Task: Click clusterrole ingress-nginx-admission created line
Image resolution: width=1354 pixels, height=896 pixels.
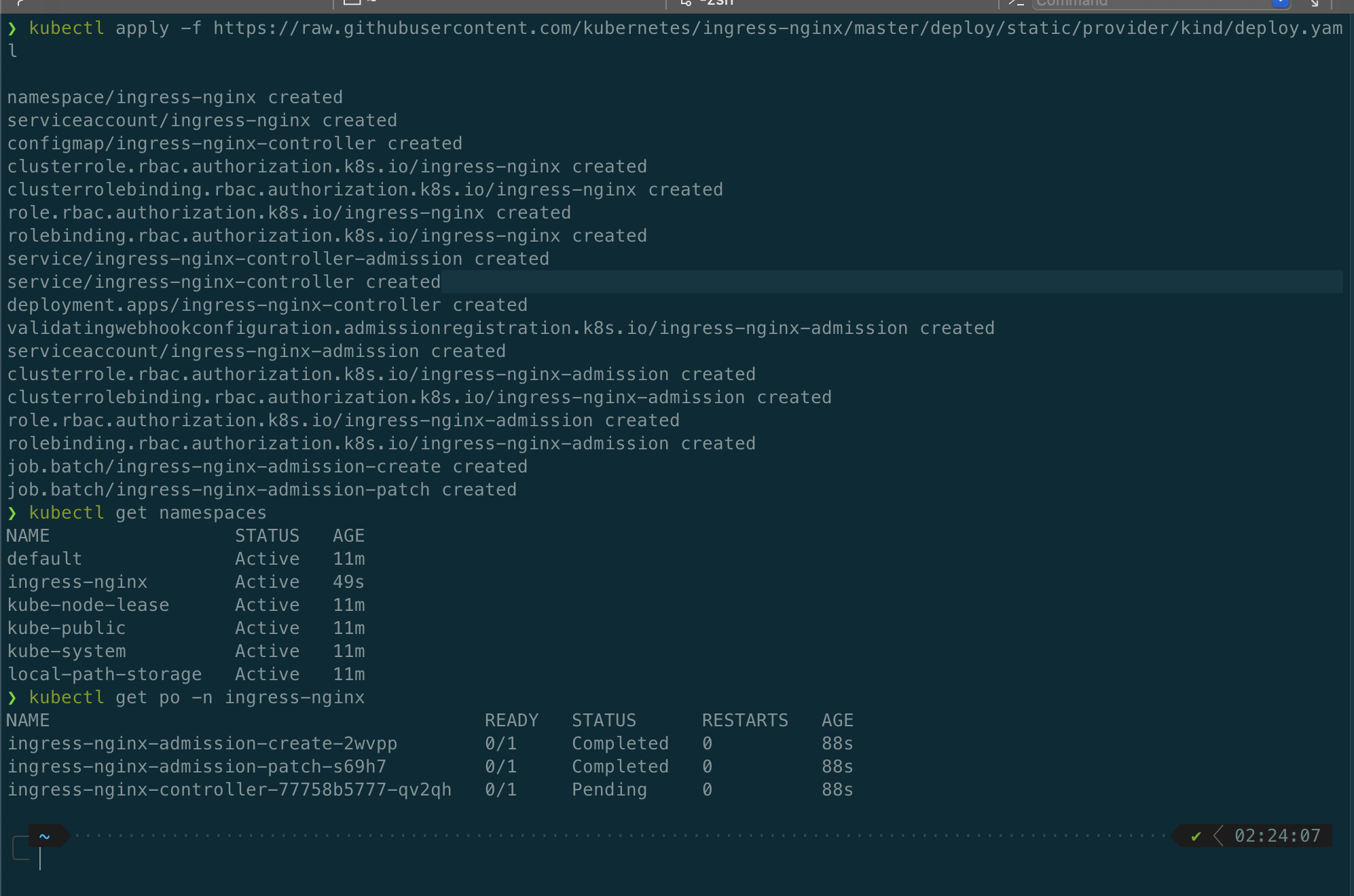Action: click(382, 375)
